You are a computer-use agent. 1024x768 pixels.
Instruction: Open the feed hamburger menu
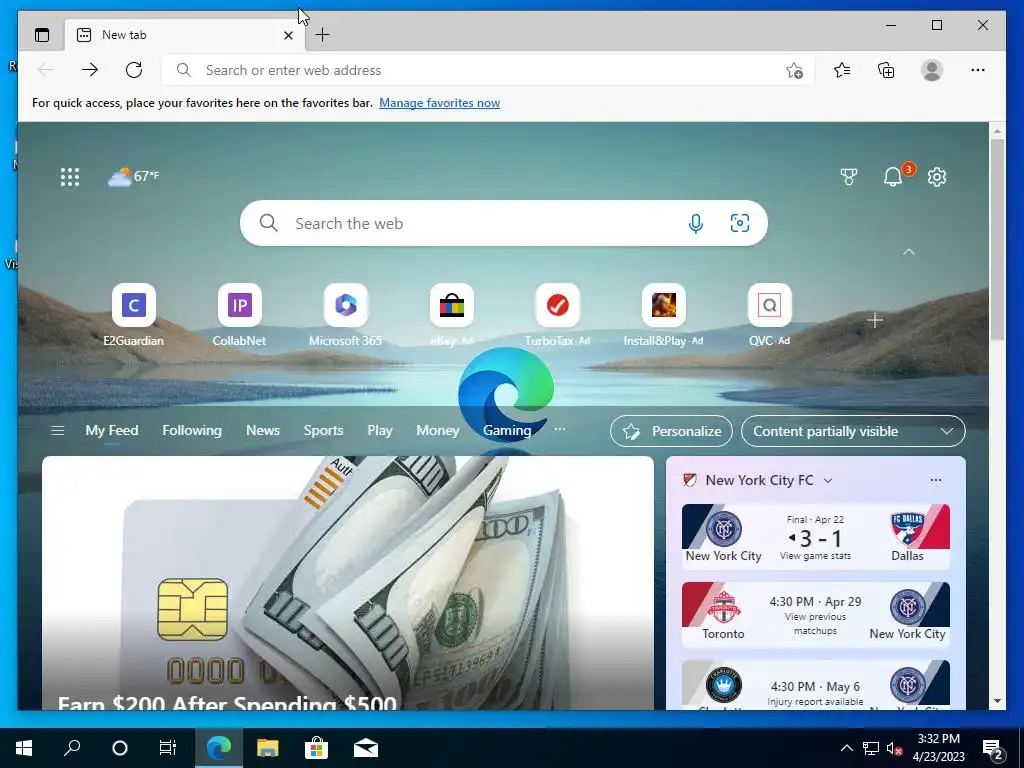57,430
